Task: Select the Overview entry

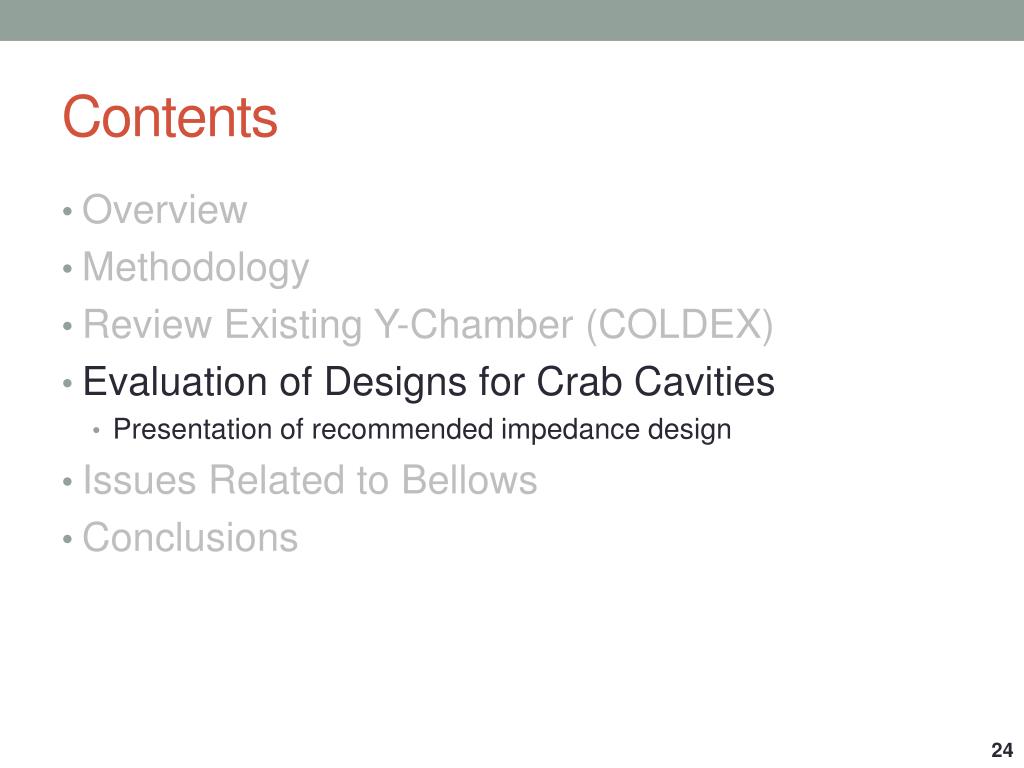Action: coord(165,210)
